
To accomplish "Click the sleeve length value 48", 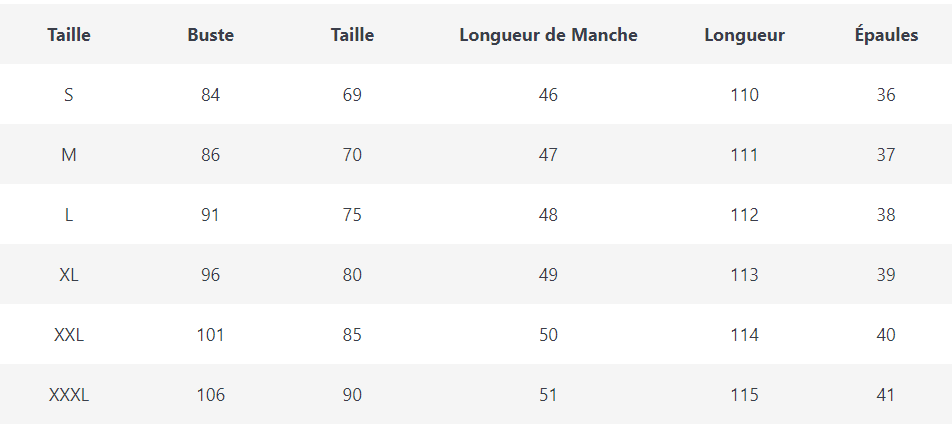I will [x=548, y=215].
